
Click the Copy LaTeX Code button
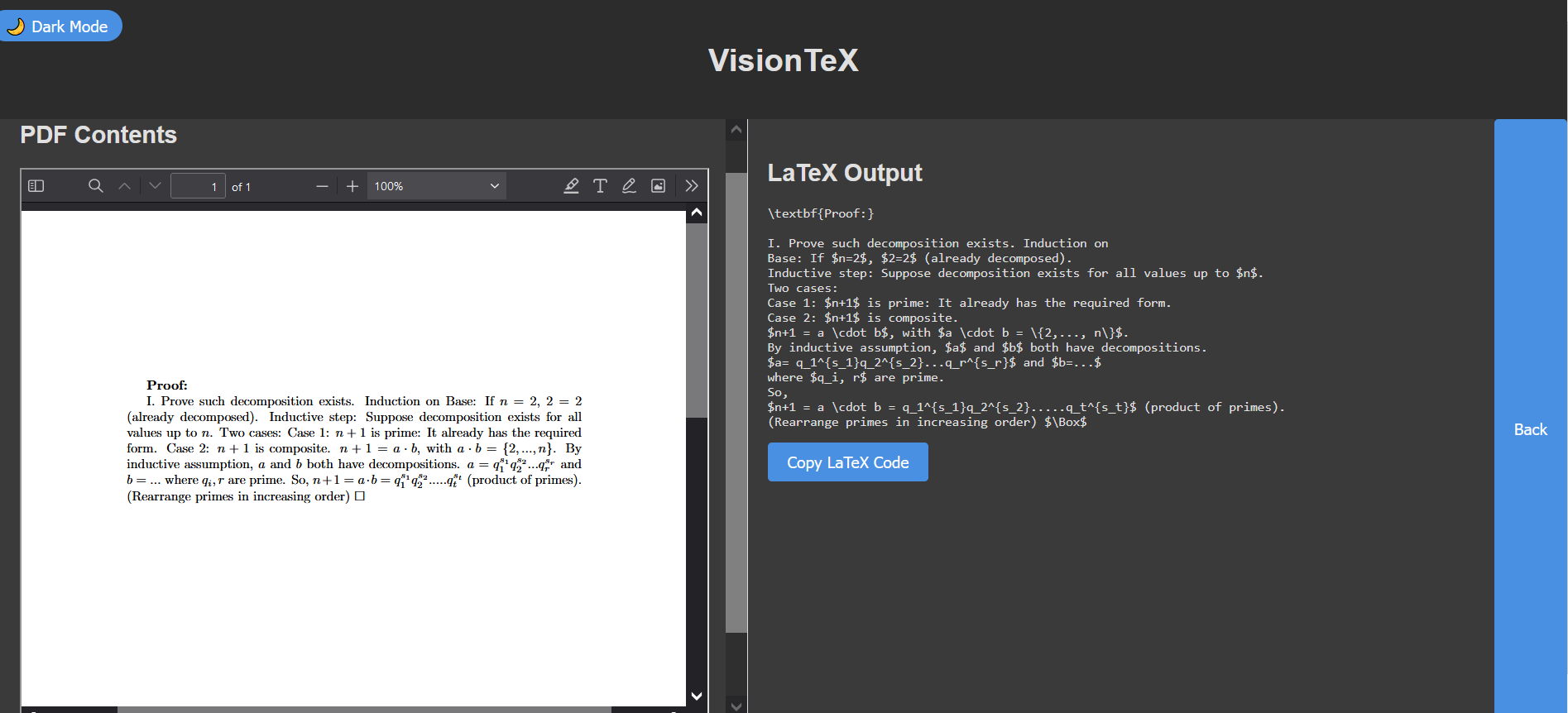point(848,462)
